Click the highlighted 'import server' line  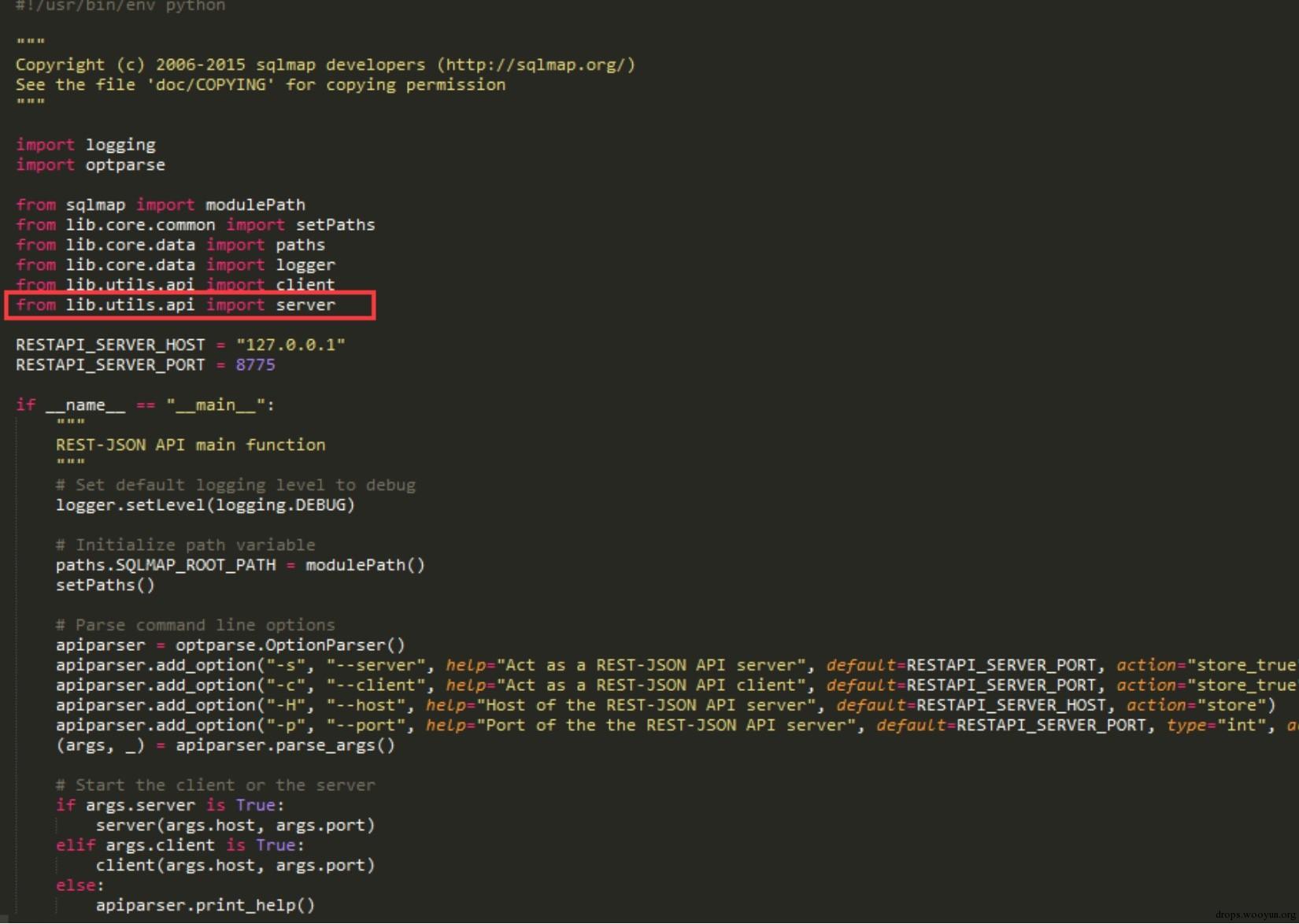[176, 305]
